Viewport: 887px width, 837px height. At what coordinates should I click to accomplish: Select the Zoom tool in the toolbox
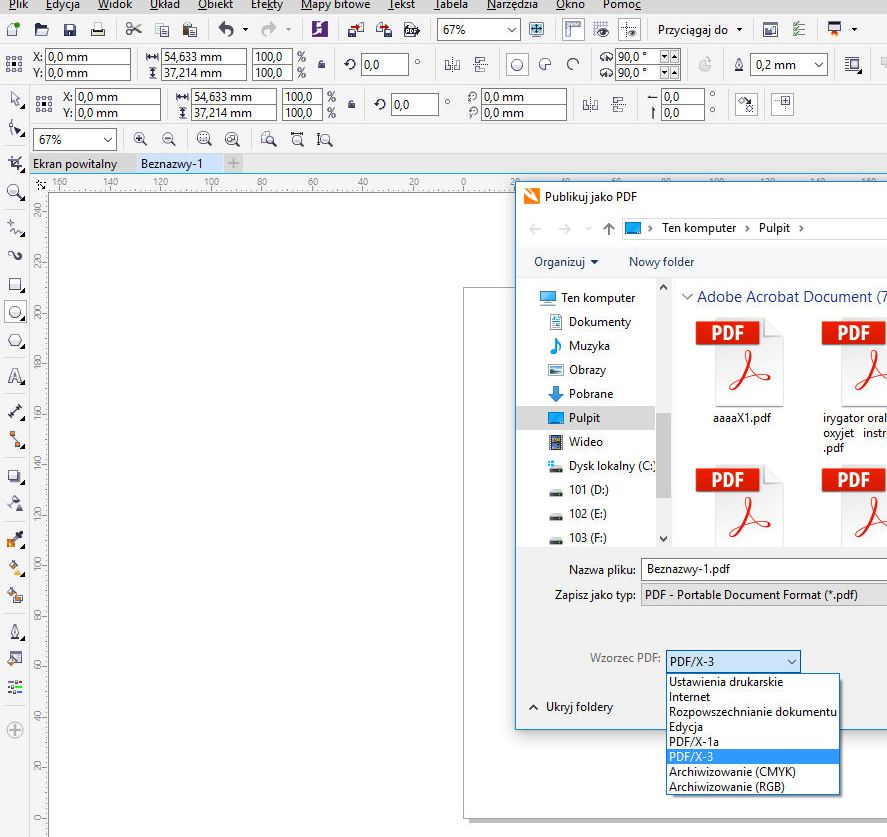tap(15, 192)
